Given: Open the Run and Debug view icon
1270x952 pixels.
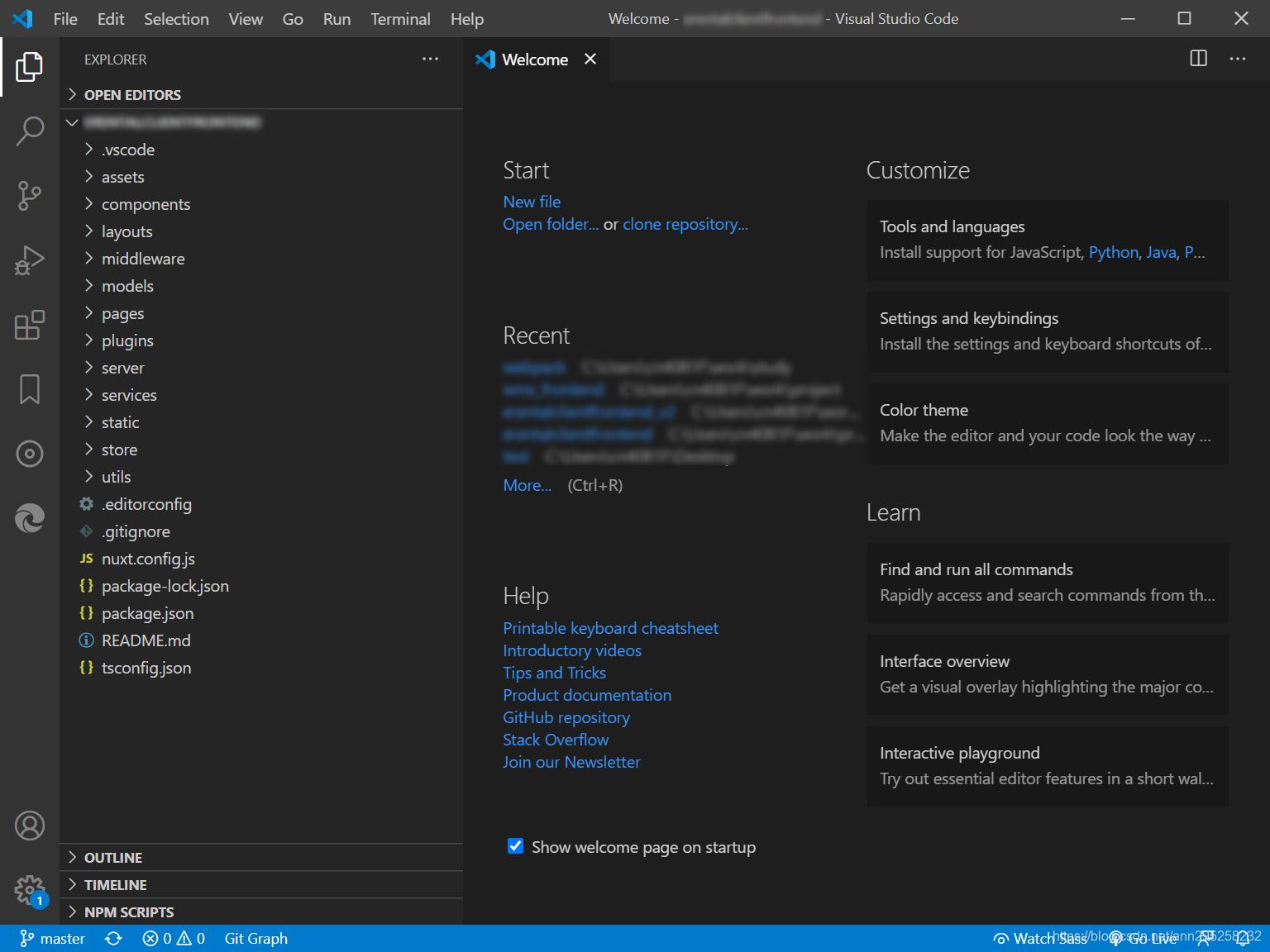Looking at the screenshot, I should 30,260.
